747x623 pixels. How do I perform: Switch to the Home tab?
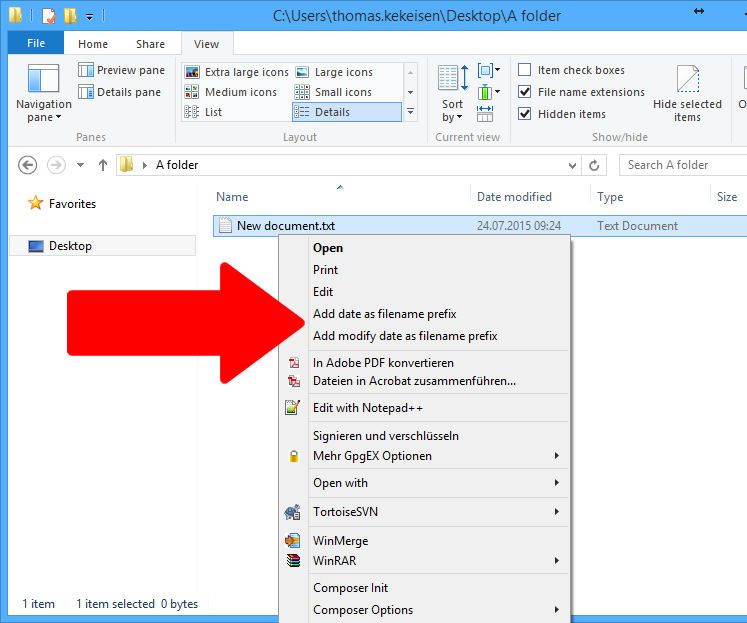pyautogui.click(x=93, y=44)
